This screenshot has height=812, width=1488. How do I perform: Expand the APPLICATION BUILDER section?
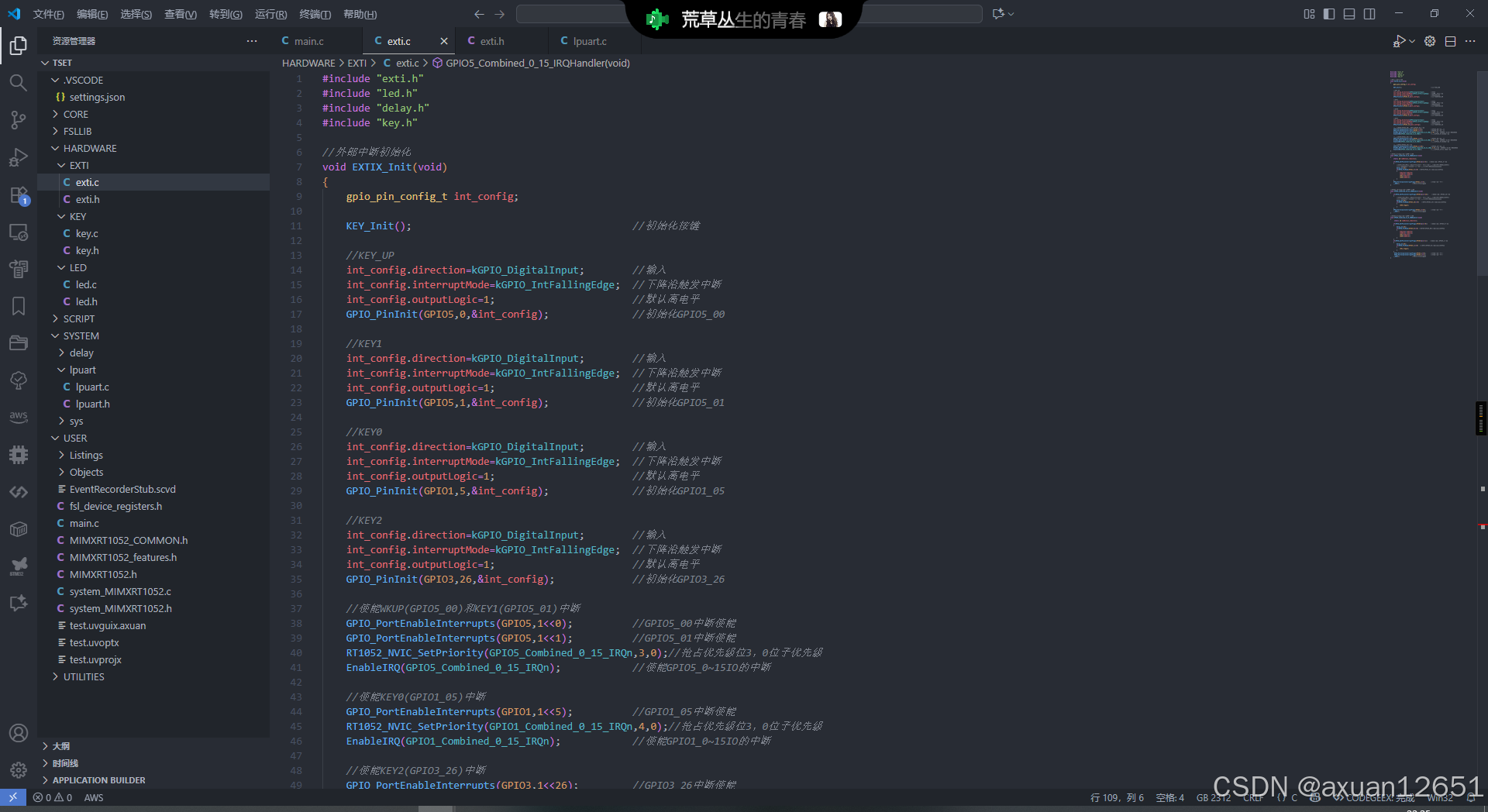point(153,780)
